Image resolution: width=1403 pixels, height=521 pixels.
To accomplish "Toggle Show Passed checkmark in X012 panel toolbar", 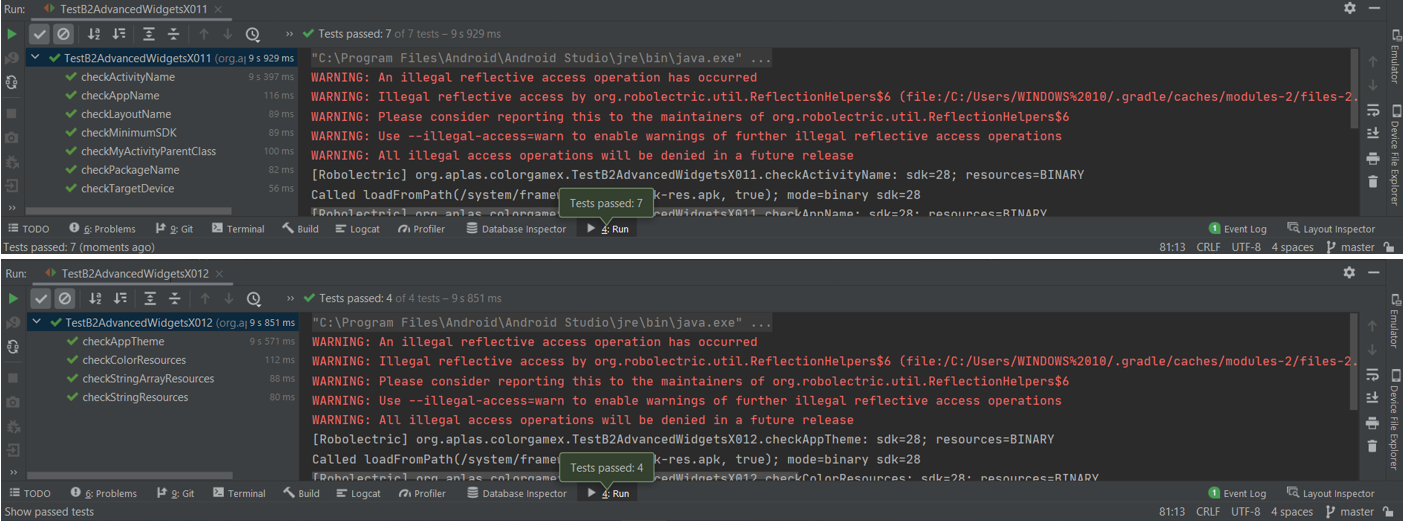I will 41,298.
